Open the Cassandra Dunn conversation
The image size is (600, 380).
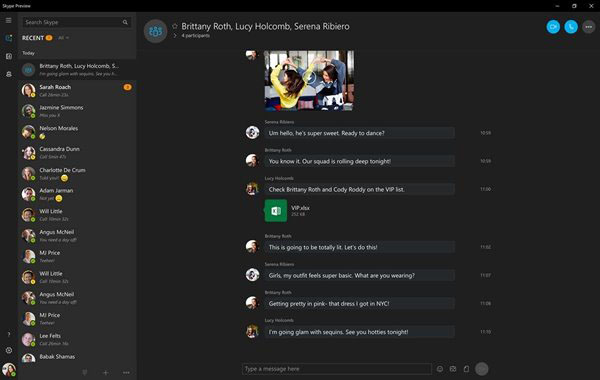tap(77, 153)
